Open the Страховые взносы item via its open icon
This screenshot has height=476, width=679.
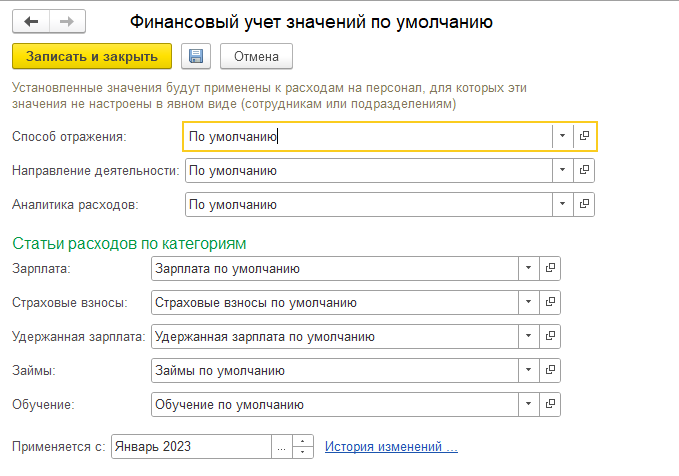click(x=550, y=302)
